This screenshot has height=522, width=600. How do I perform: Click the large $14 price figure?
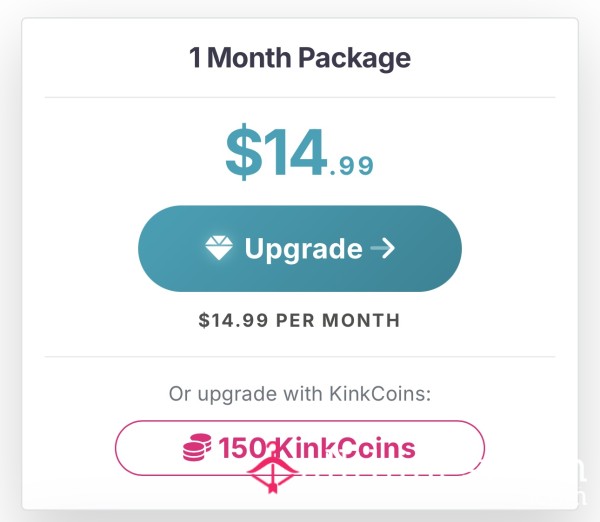pyautogui.click(x=277, y=152)
